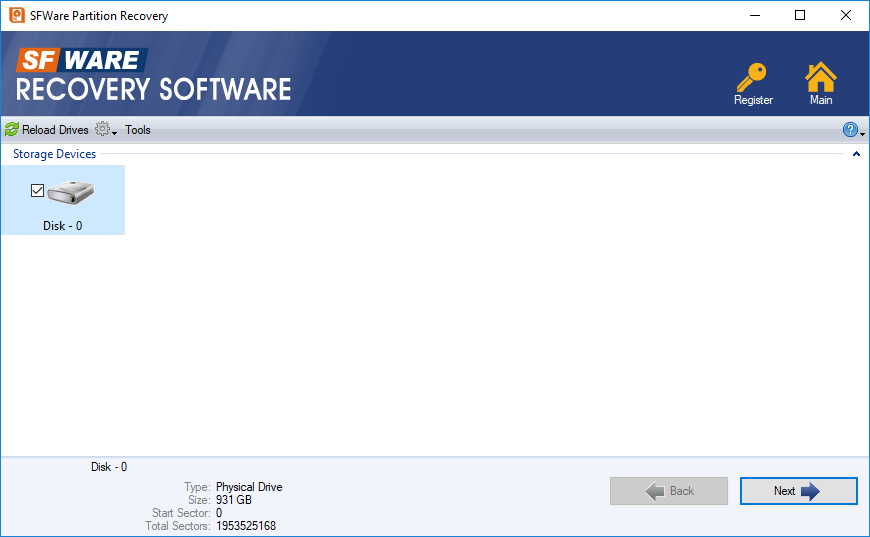Open the help question mark icon
Image resolution: width=870 pixels, height=537 pixels.
849,130
